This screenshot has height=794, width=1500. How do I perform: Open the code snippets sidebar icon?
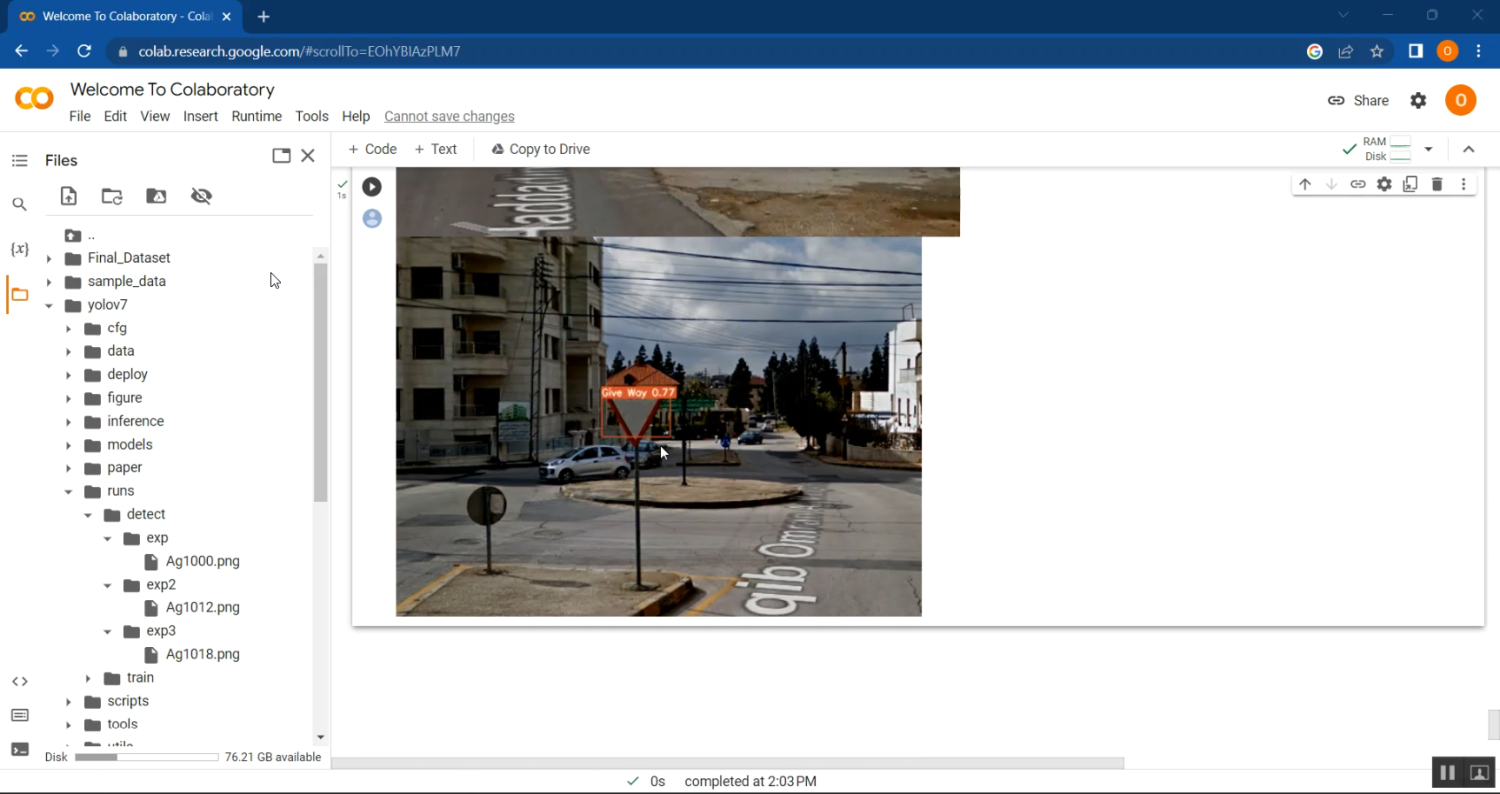(19, 681)
